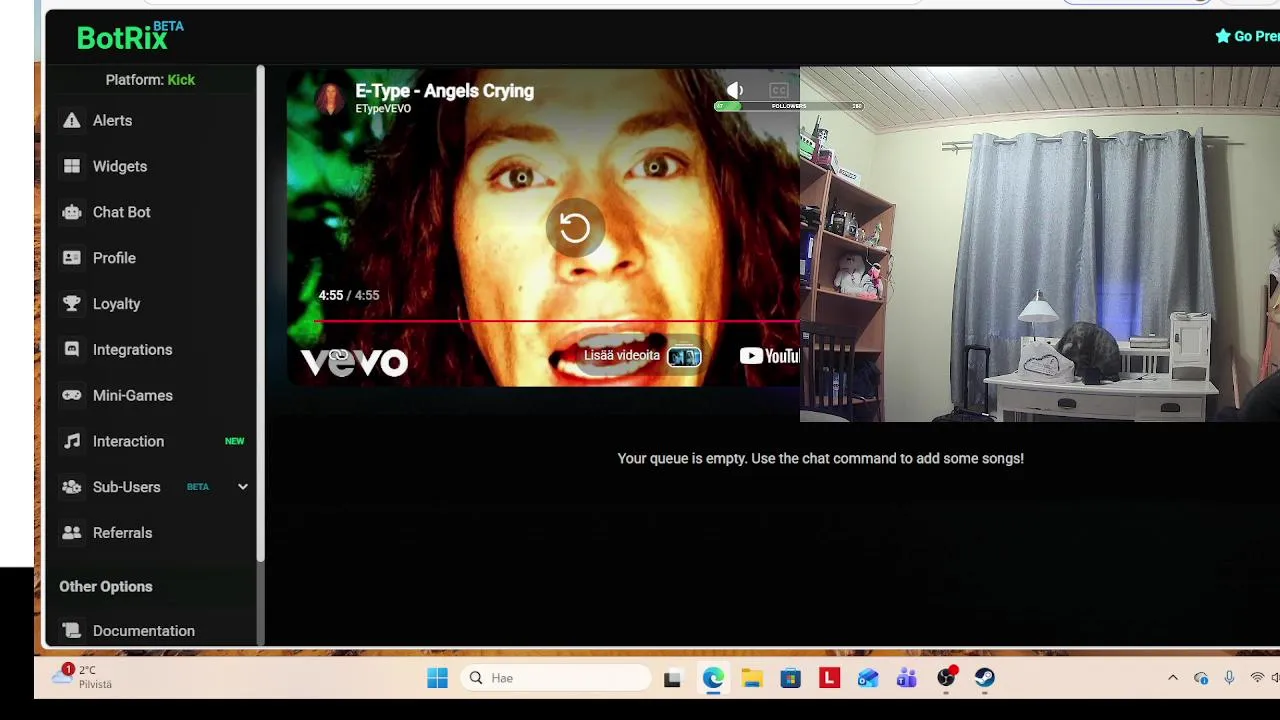Show hidden system tray icons
Screen dimensions: 1280x720
point(1173,678)
